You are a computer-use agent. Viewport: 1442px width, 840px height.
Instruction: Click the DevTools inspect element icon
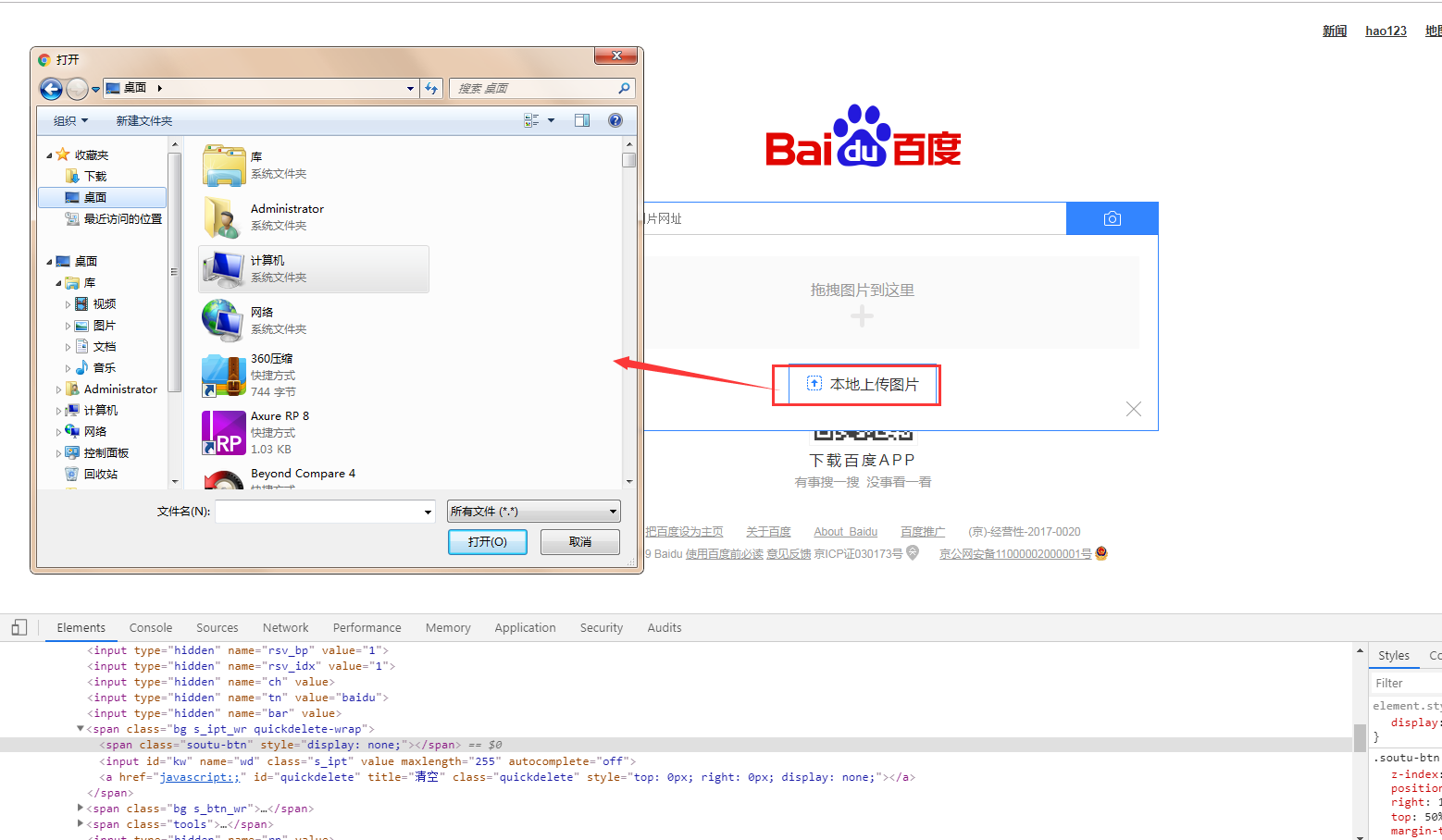pos(19,627)
